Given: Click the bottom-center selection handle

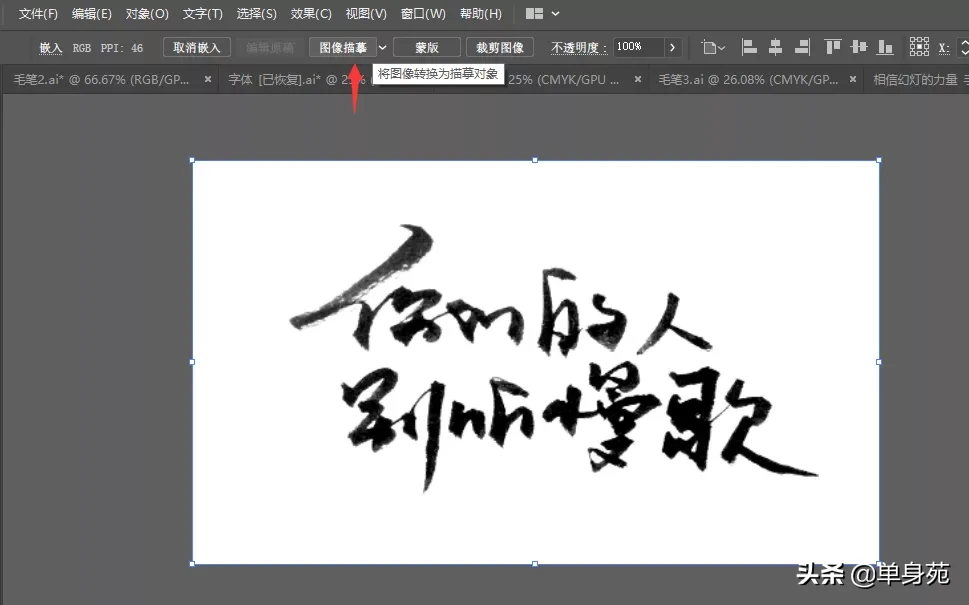Looking at the screenshot, I should [535, 564].
